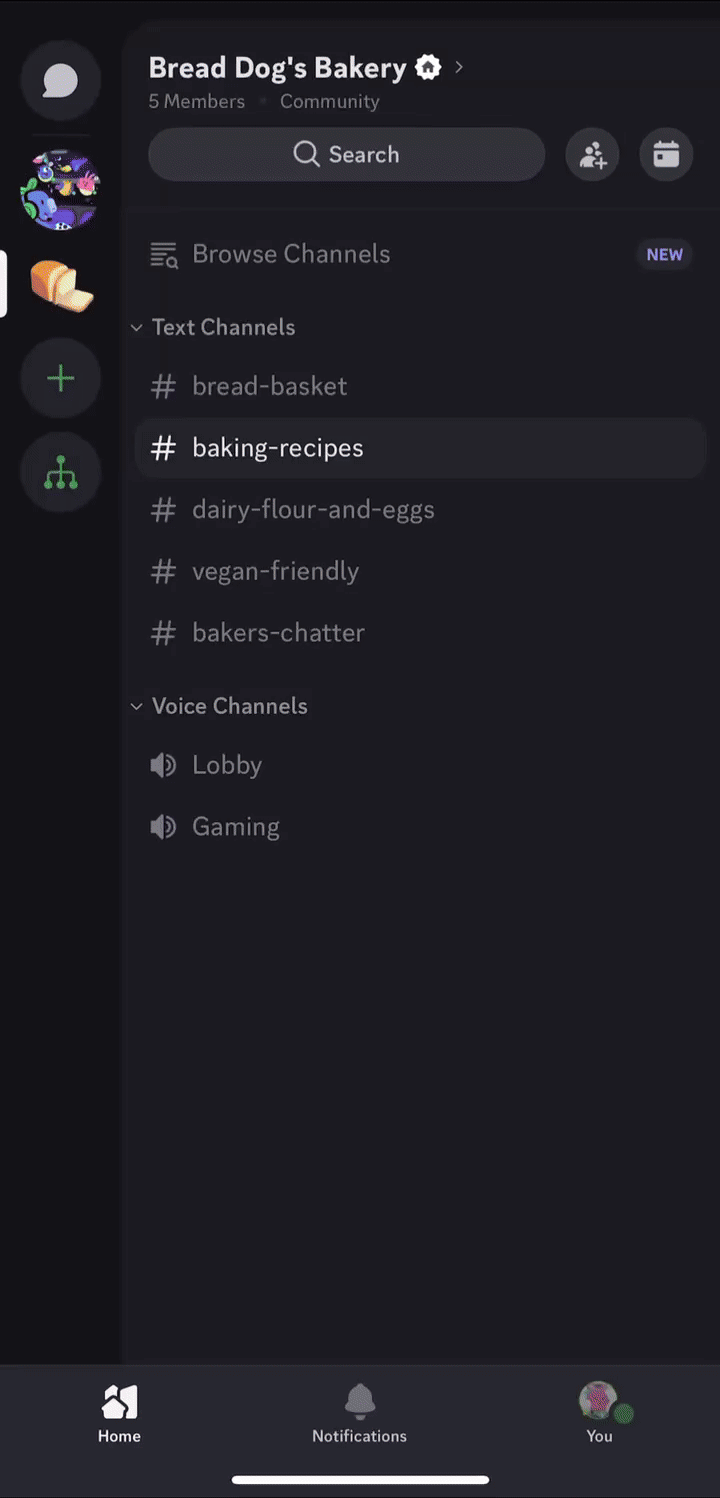Expand the Bread Dog's Bakery server header chevron
The width and height of the screenshot is (720, 1498).
pos(459,67)
